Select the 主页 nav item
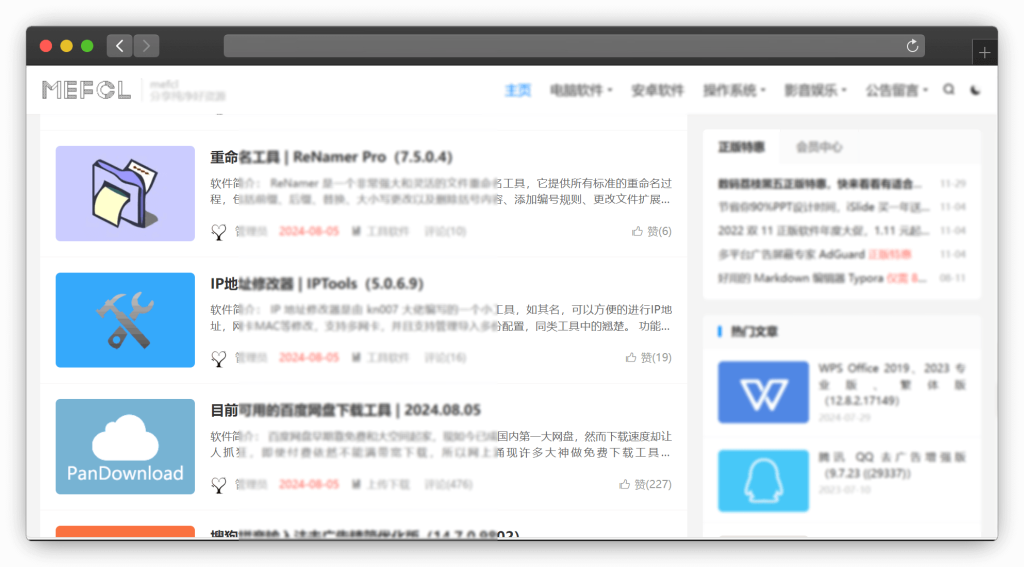 [x=518, y=90]
